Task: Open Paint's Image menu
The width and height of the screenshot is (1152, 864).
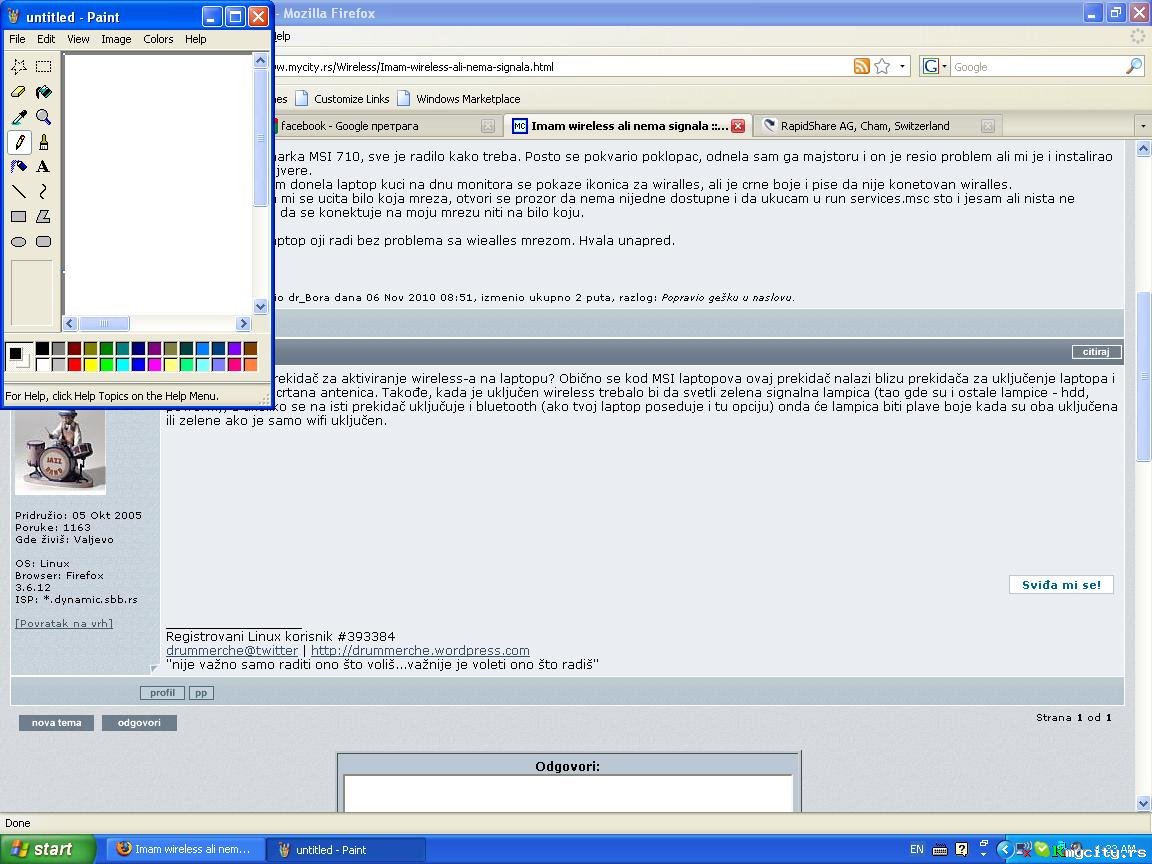Action: 116,39
